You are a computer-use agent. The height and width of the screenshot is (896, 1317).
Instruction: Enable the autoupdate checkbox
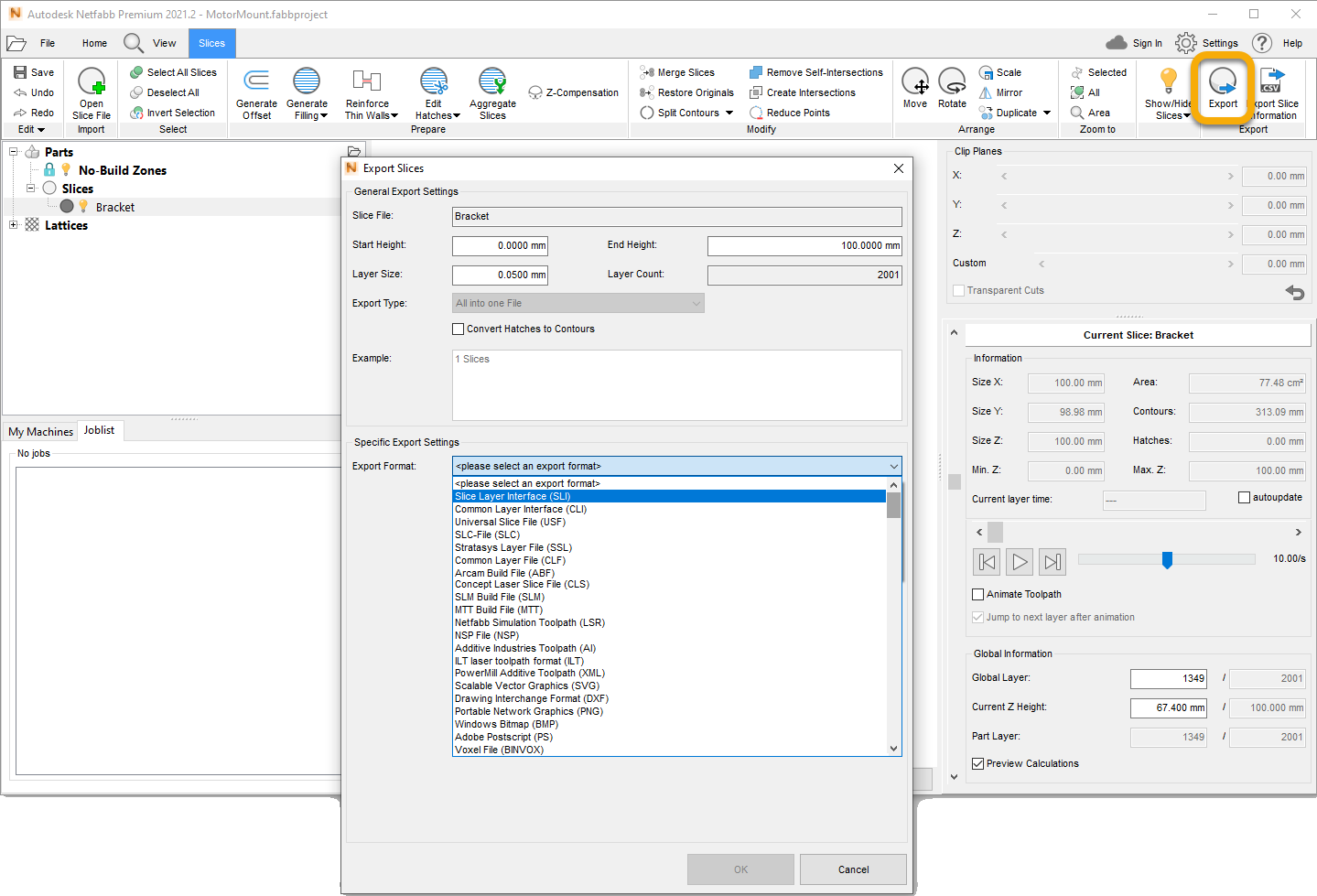[1244, 497]
